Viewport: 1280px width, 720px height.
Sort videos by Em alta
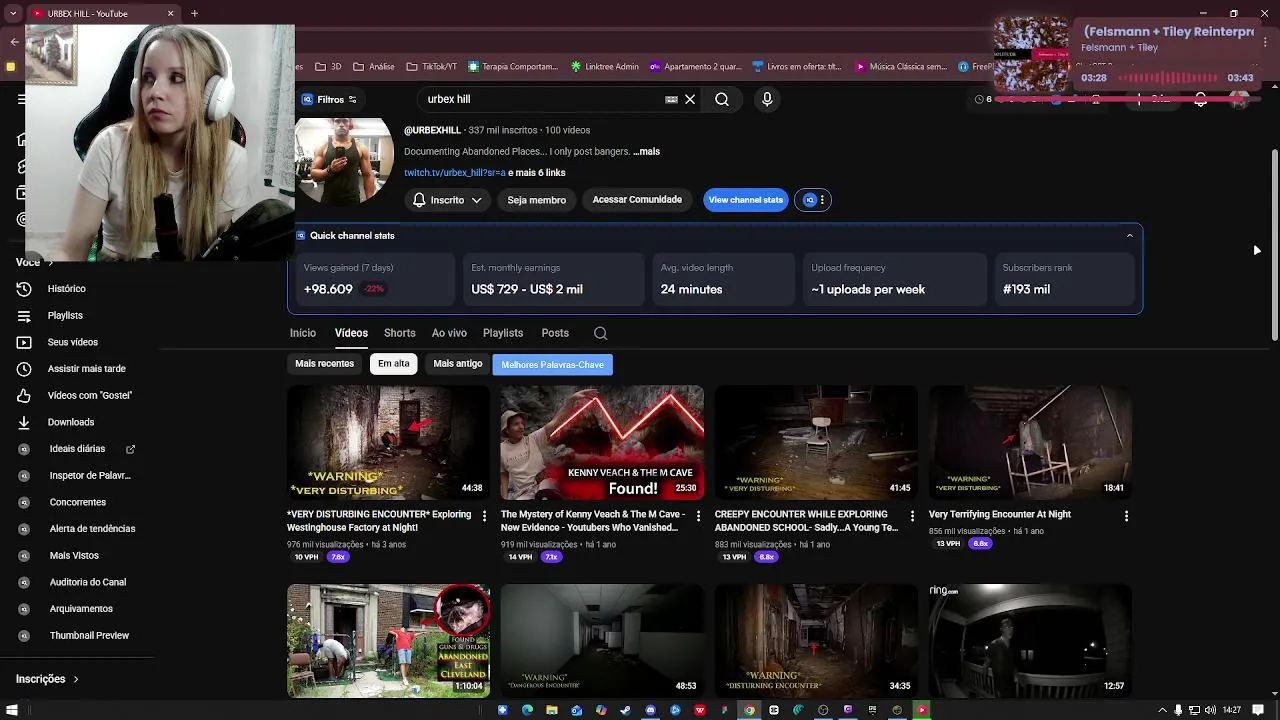[x=394, y=364]
